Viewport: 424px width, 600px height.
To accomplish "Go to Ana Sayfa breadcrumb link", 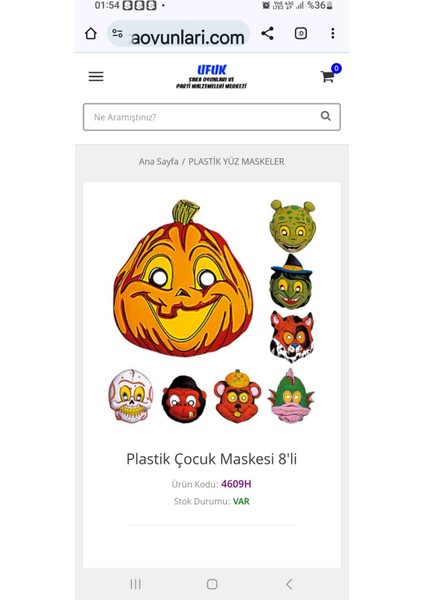I will [158, 161].
